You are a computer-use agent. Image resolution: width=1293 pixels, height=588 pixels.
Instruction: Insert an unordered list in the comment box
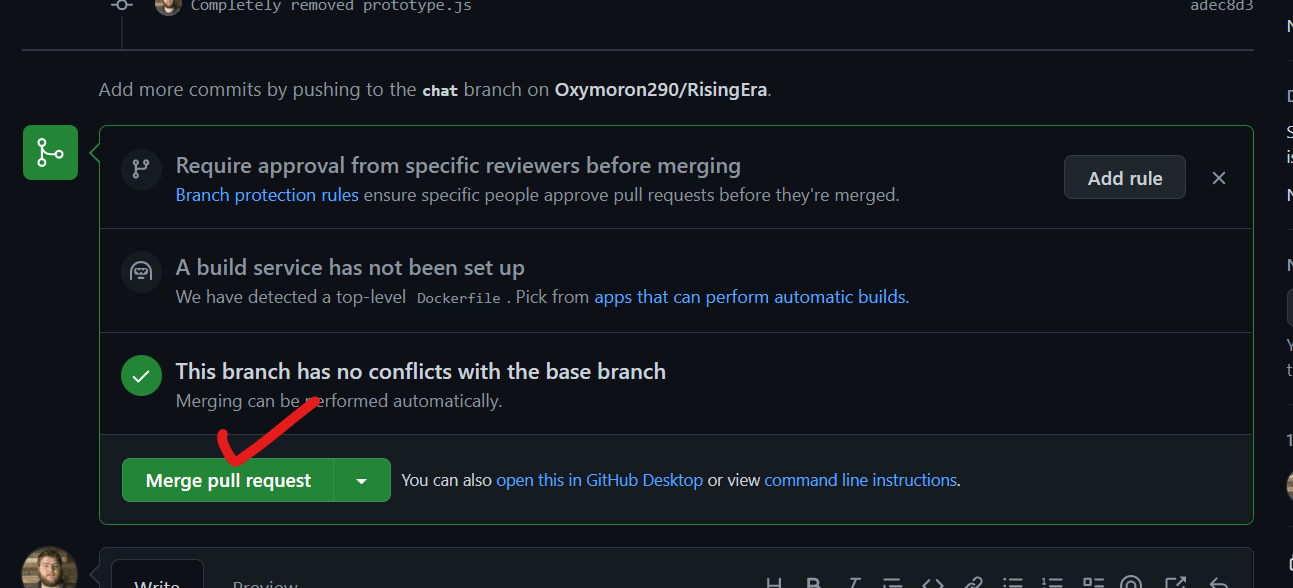1013,583
